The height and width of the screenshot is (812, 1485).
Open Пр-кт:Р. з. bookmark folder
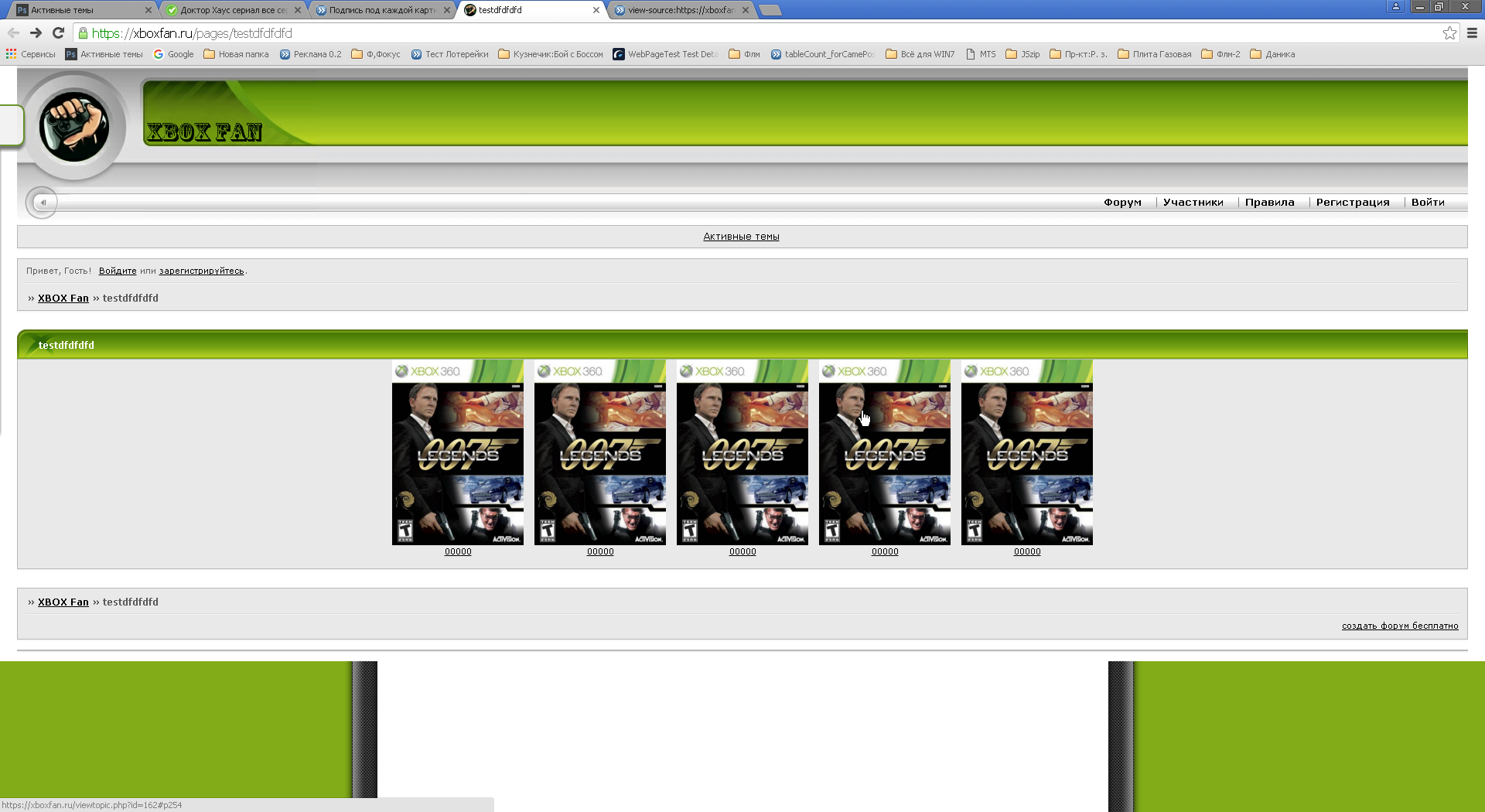[1079, 54]
